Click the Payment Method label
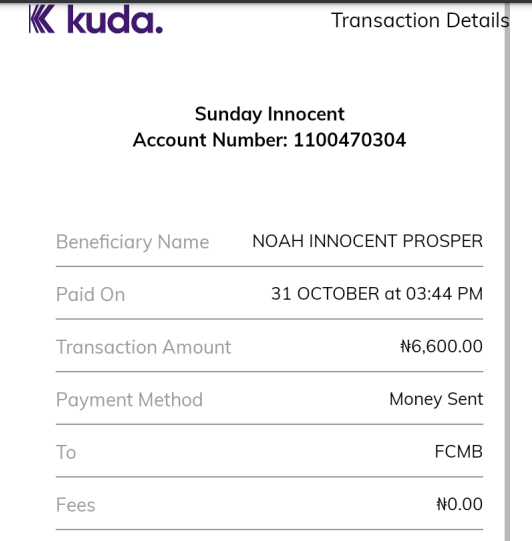 (129, 400)
